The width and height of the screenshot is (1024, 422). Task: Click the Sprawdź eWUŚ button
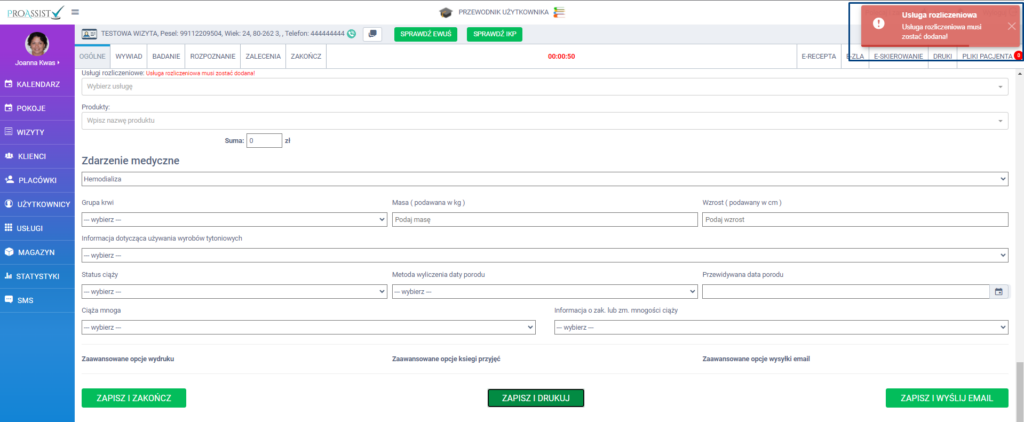[x=426, y=34]
